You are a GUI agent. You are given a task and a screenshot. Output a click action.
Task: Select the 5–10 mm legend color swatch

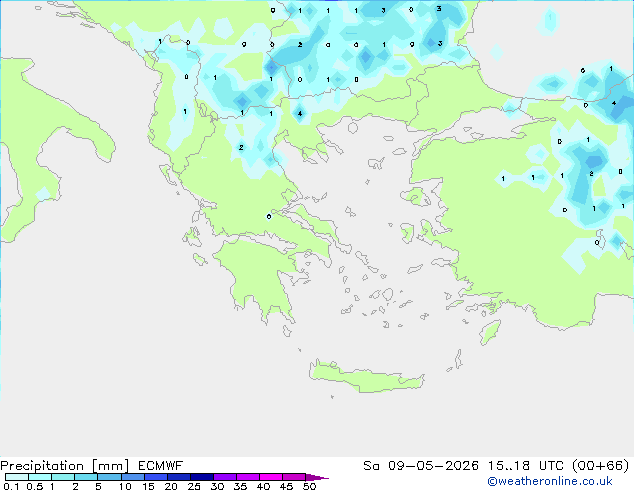109,477
